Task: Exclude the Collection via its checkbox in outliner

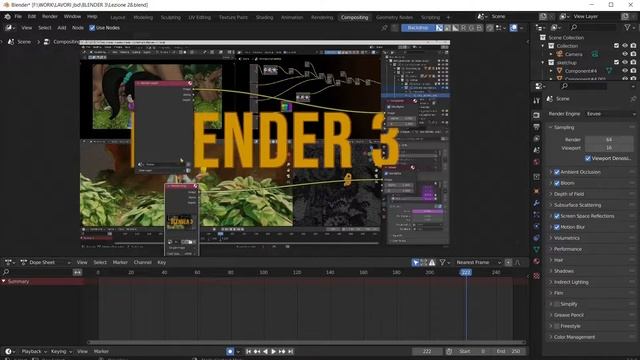Action: [616, 46]
